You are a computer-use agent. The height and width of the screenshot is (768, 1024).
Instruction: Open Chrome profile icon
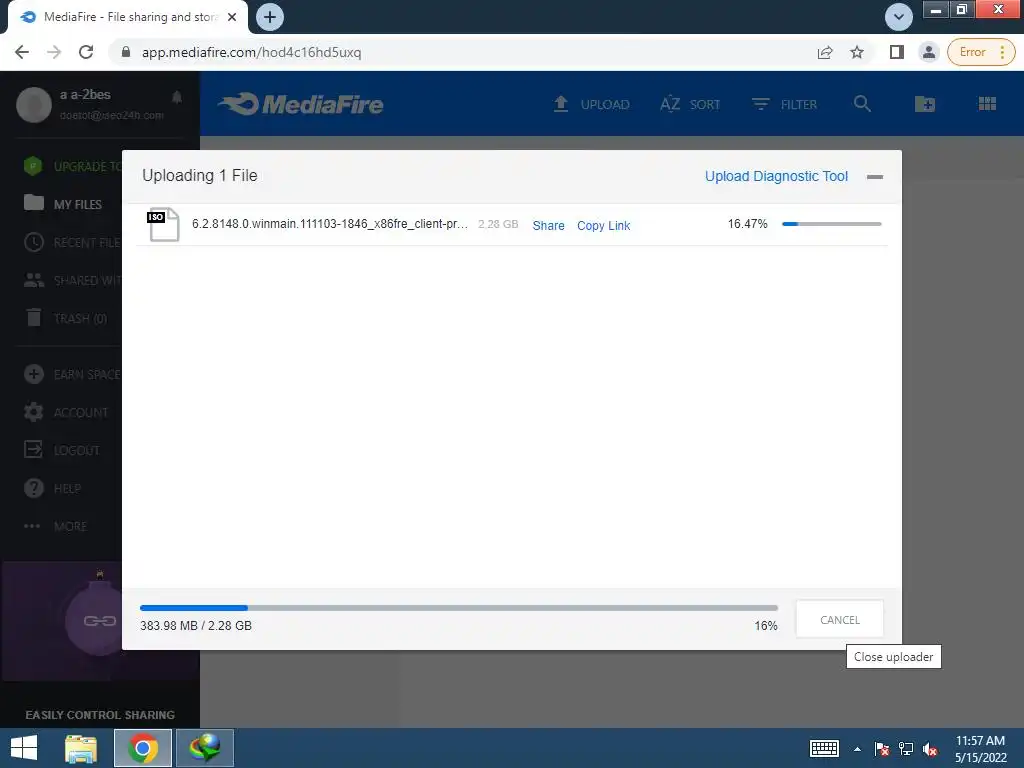coord(928,52)
